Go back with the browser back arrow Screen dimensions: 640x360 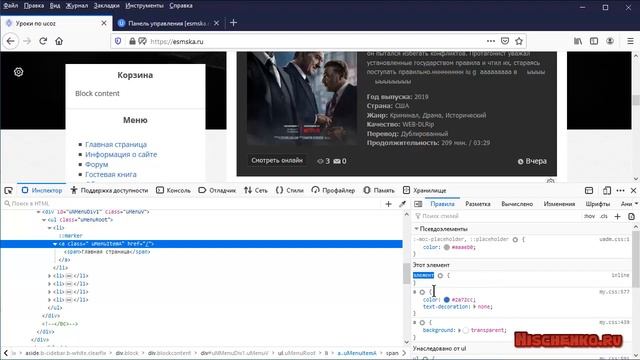[x=11, y=41]
